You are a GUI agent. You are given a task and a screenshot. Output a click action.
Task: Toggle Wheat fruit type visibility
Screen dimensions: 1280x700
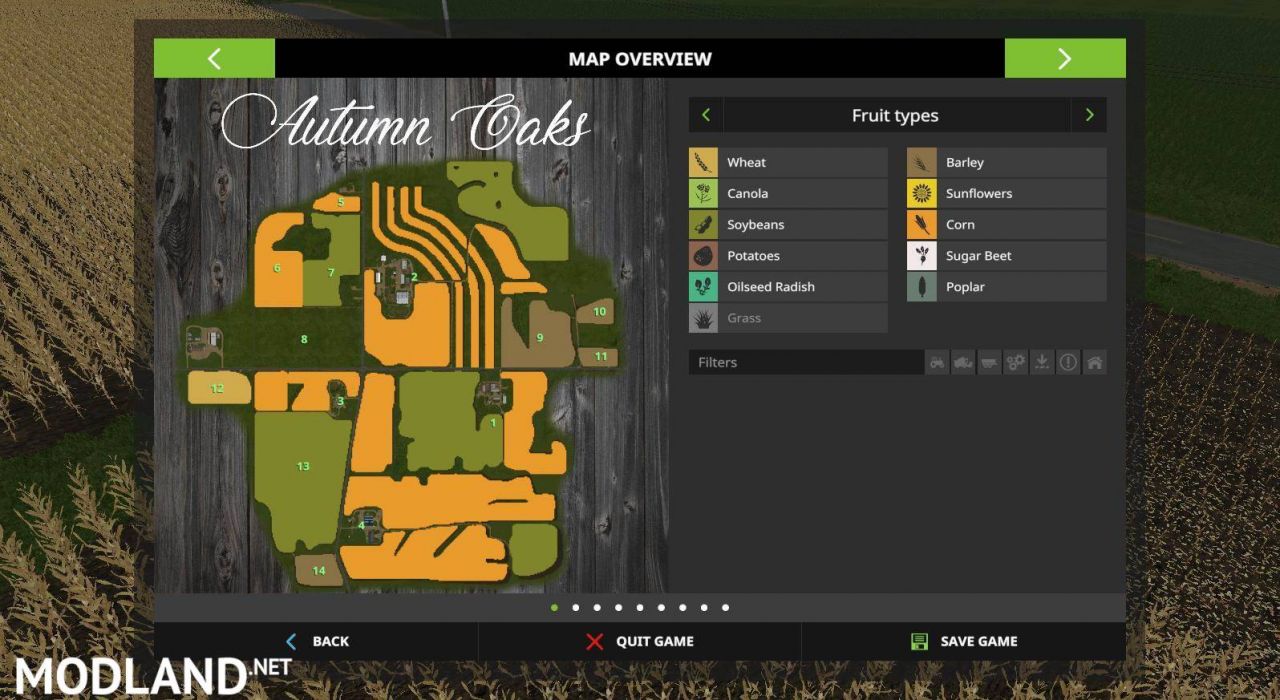pyautogui.click(x=788, y=163)
